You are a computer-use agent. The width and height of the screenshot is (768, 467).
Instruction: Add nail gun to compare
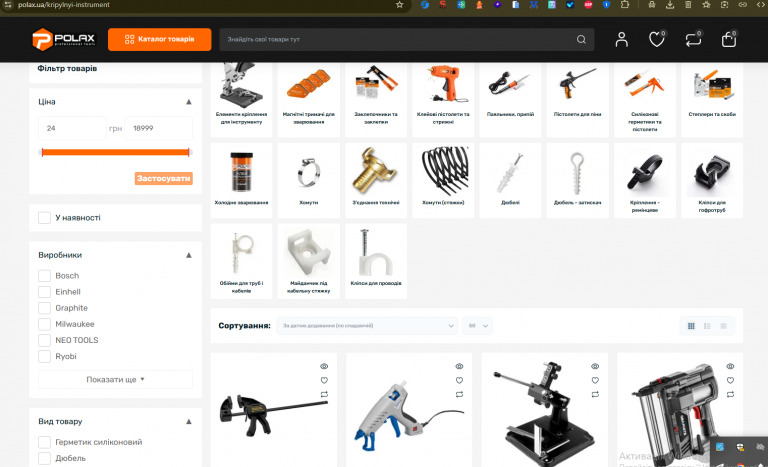[x=730, y=394]
